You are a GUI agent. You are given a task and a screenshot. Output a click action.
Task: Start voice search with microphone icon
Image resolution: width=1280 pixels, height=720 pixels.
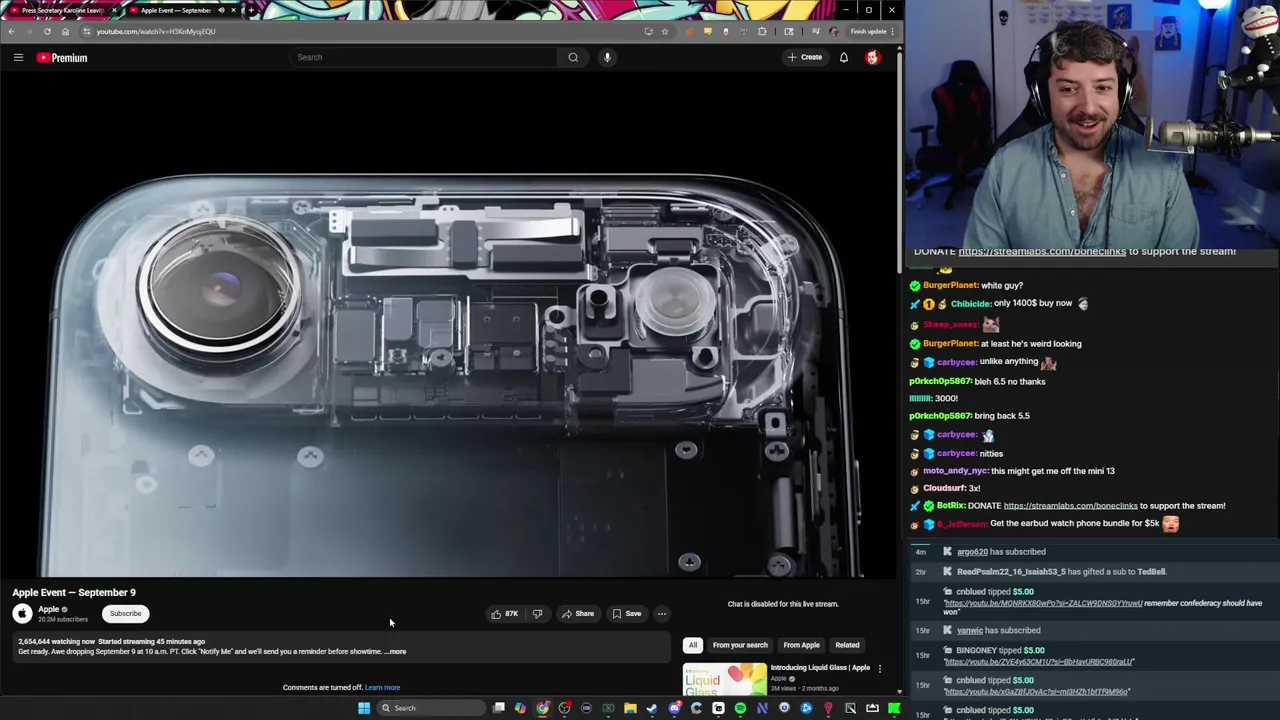(x=607, y=57)
